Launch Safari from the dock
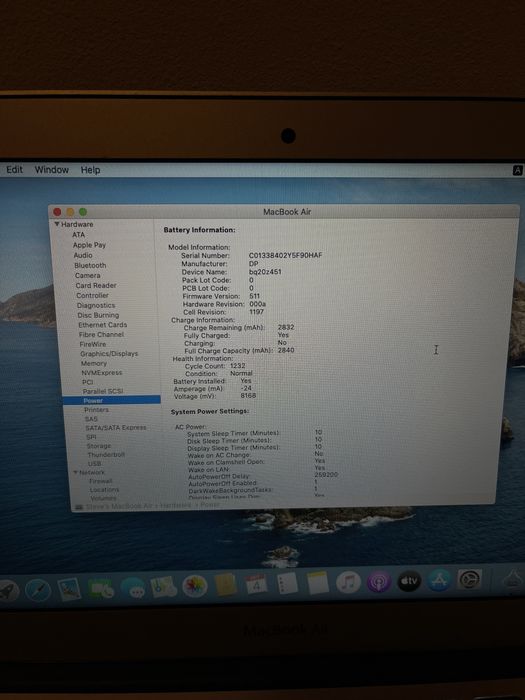 click(x=38, y=590)
